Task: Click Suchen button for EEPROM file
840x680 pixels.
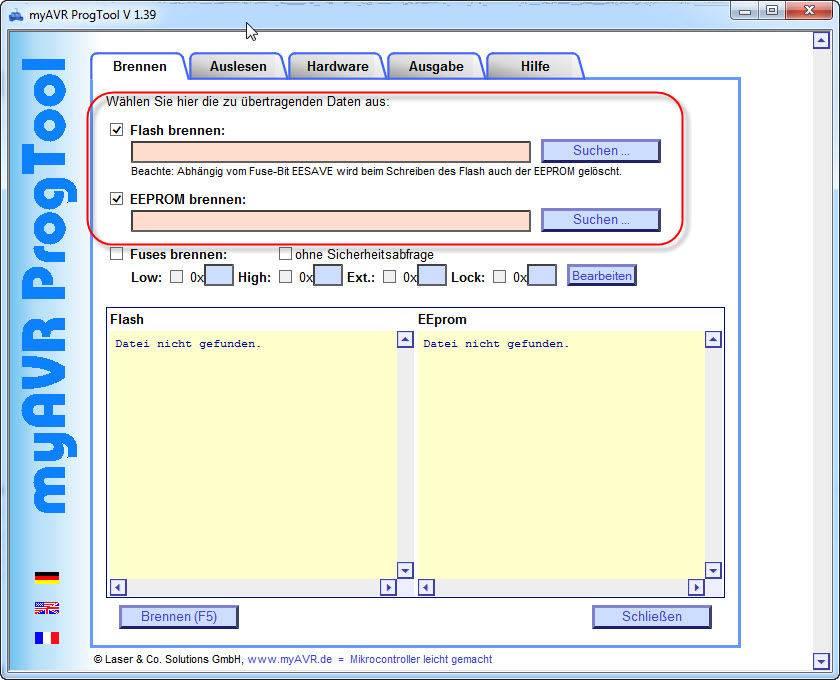Action: click(601, 220)
